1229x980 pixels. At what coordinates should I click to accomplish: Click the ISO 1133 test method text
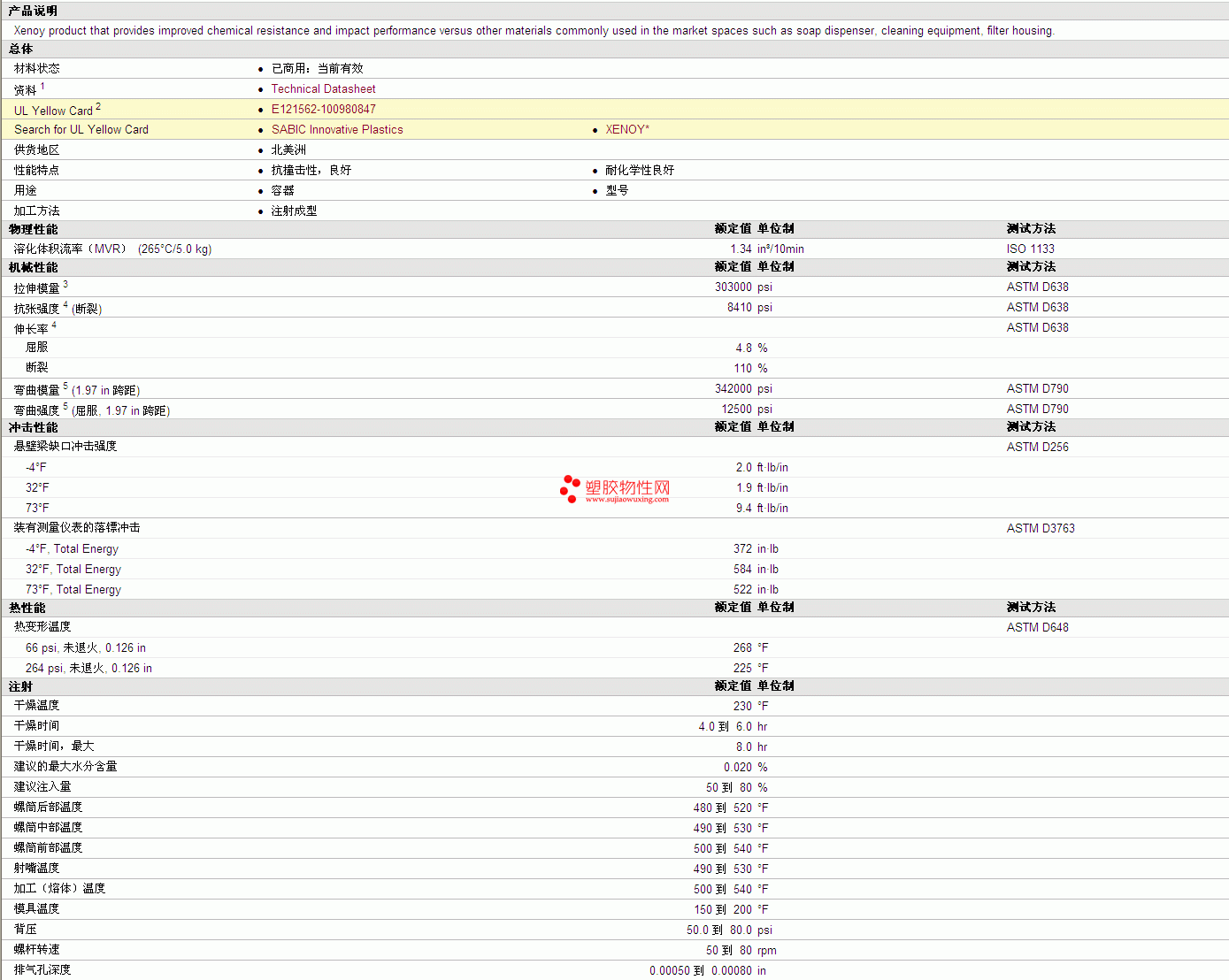point(1030,249)
